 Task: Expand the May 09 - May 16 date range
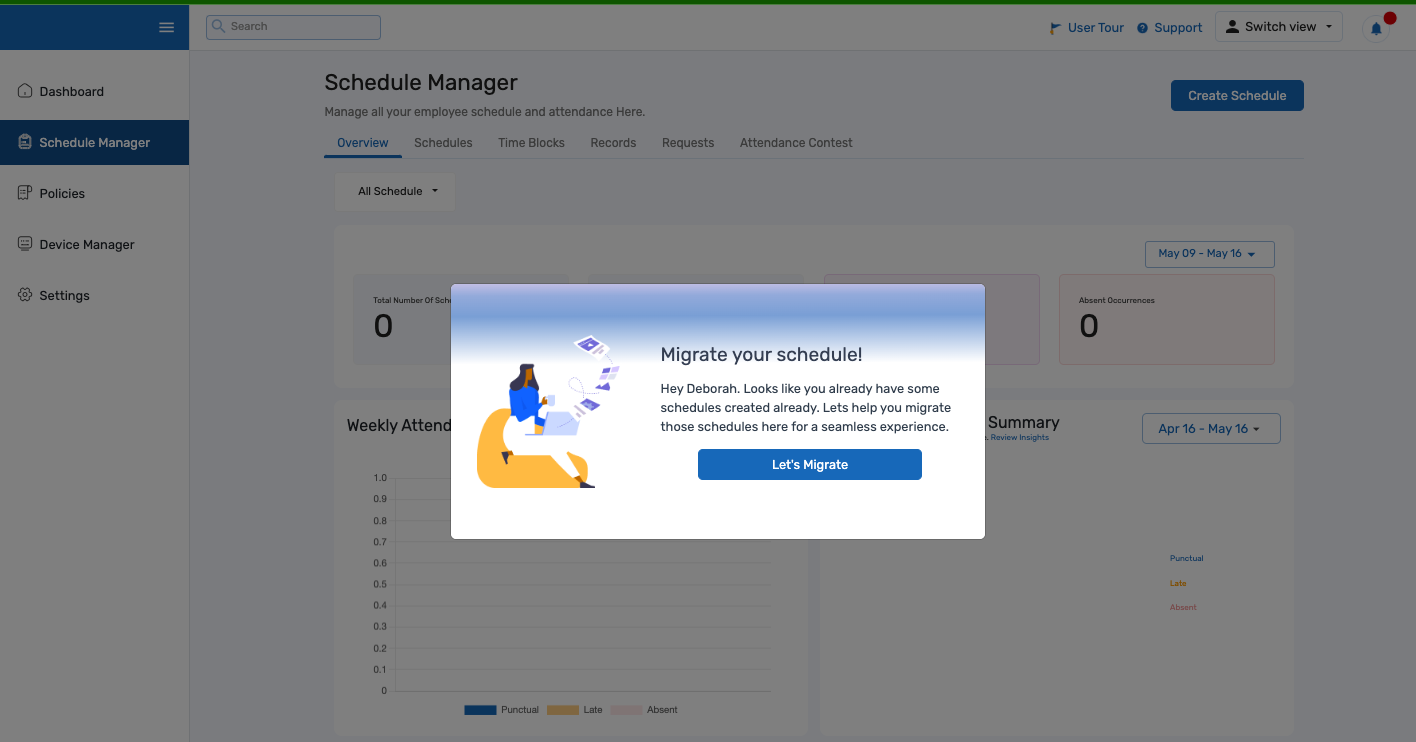1209,254
